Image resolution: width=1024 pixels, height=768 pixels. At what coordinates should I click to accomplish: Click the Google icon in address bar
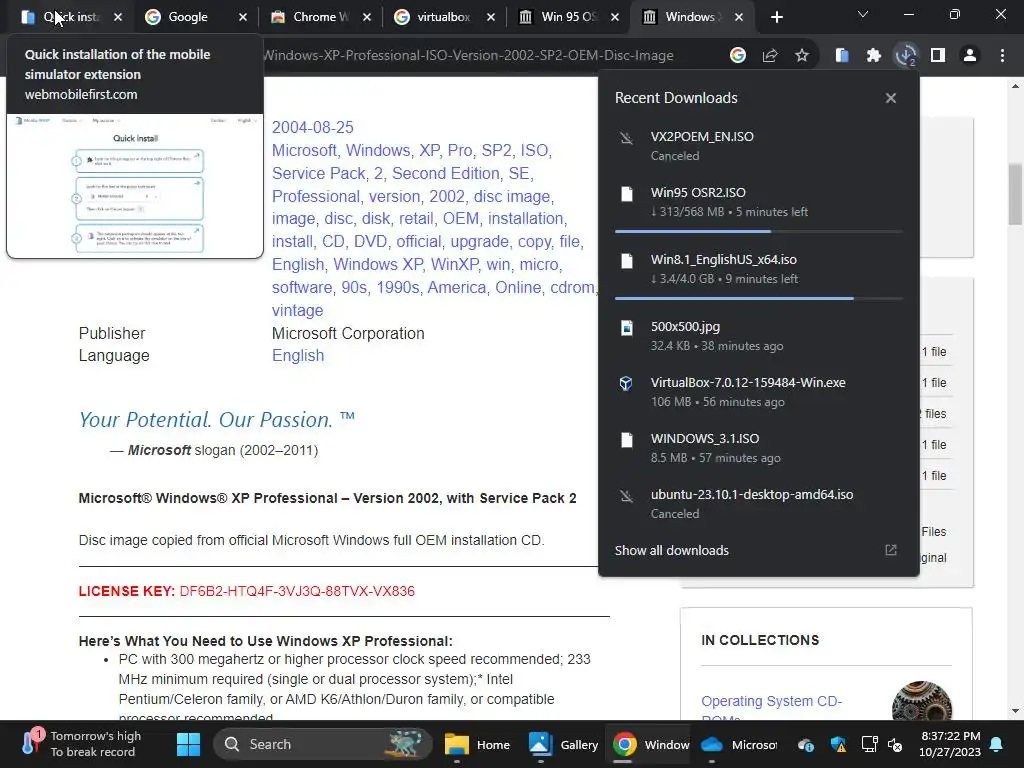tap(738, 56)
